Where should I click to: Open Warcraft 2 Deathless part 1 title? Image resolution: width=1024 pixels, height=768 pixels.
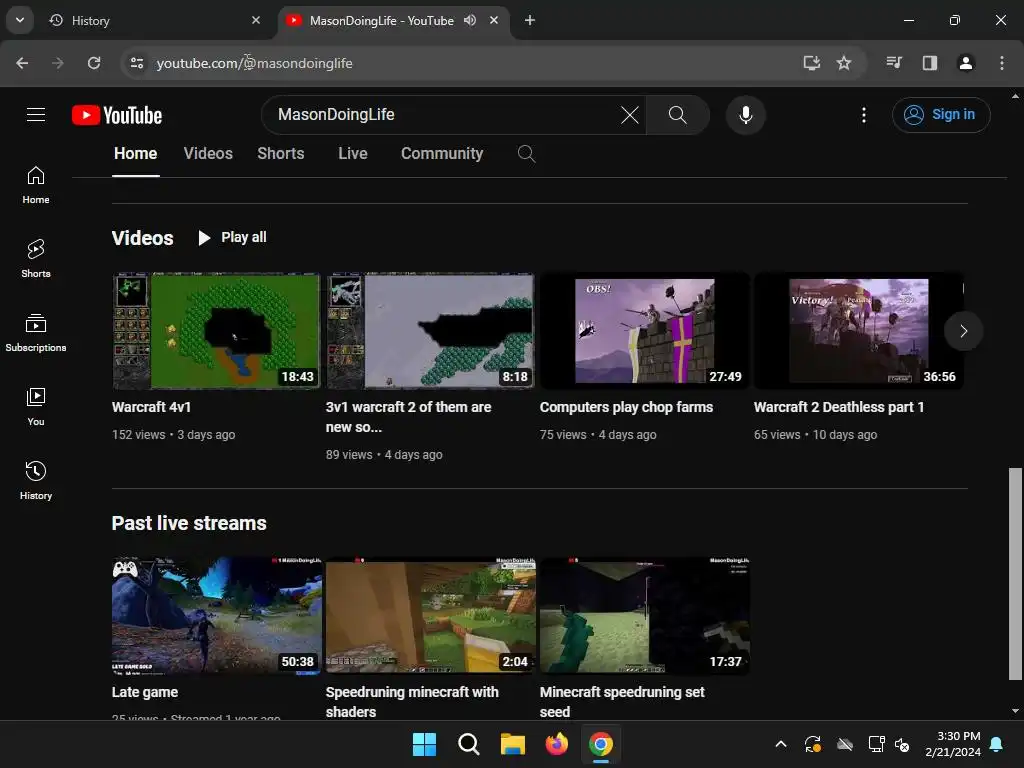point(839,407)
